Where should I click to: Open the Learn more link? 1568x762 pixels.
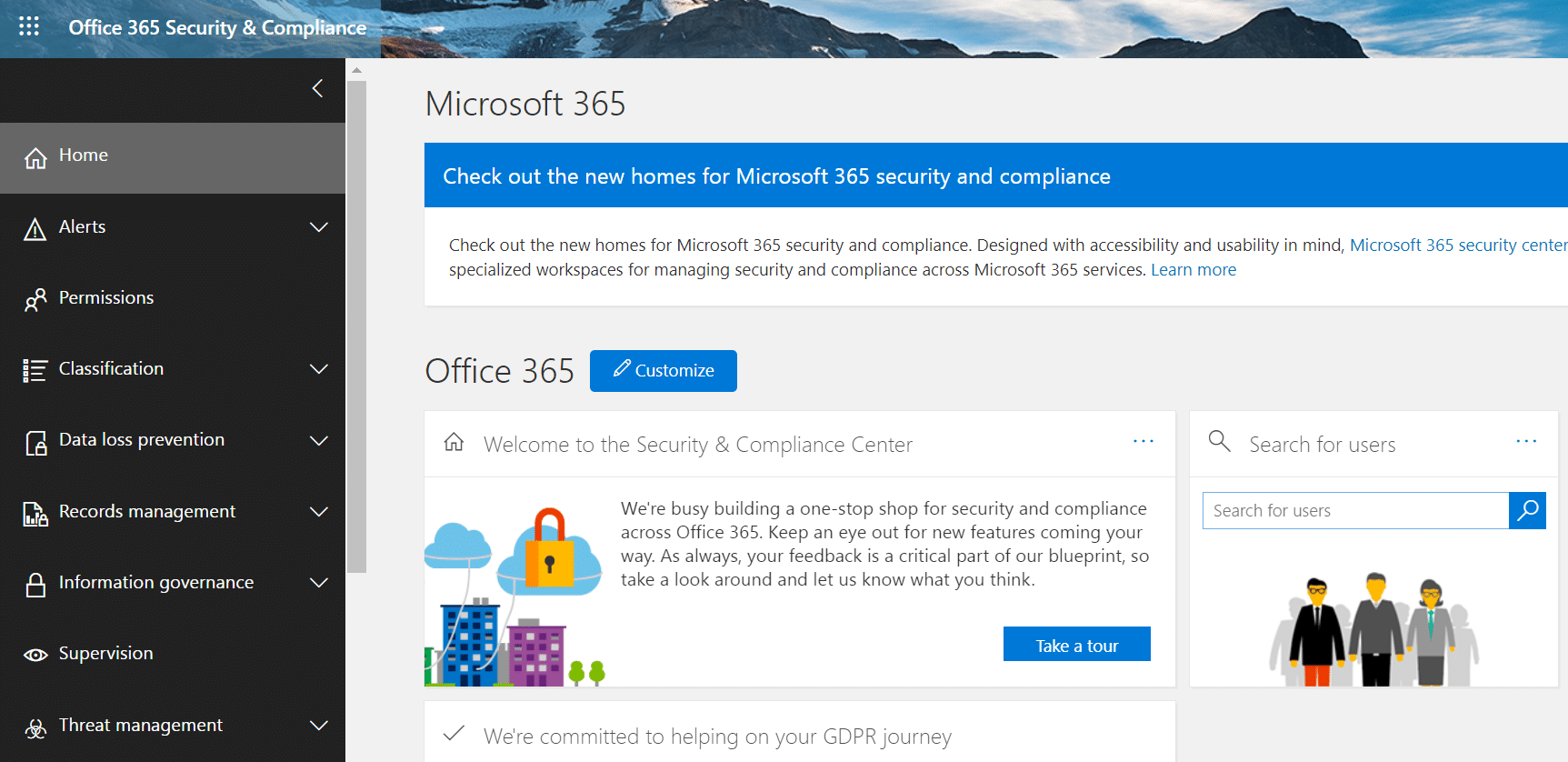tap(1193, 269)
